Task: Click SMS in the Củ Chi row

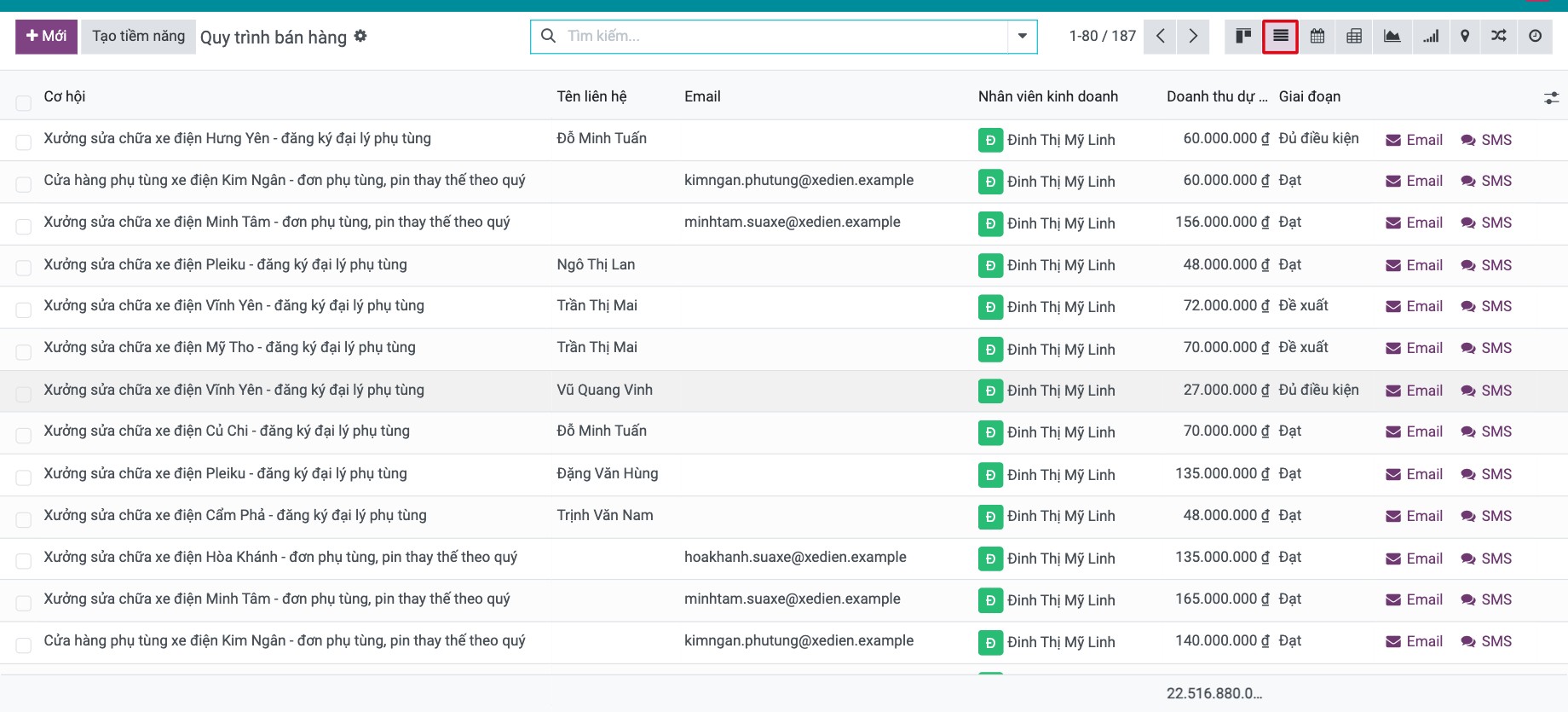Action: coord(1486,431)
